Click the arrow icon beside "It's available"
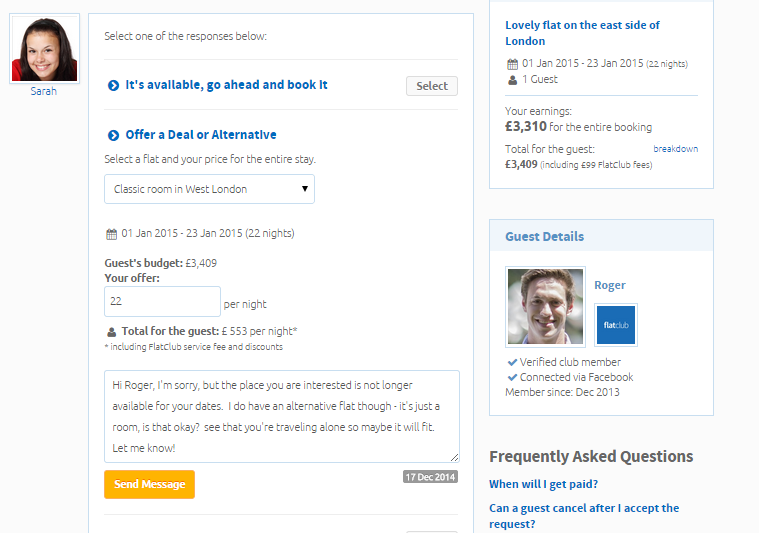This screenshot has height=533, width=759. click(113, 86)
